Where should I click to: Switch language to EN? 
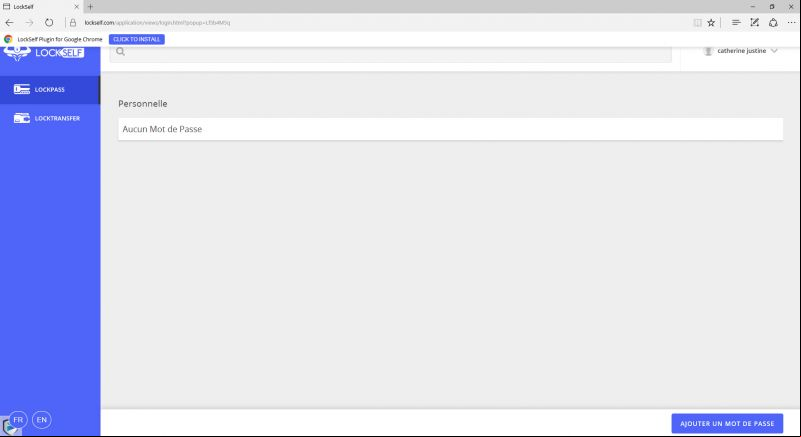tap(41, 420)
